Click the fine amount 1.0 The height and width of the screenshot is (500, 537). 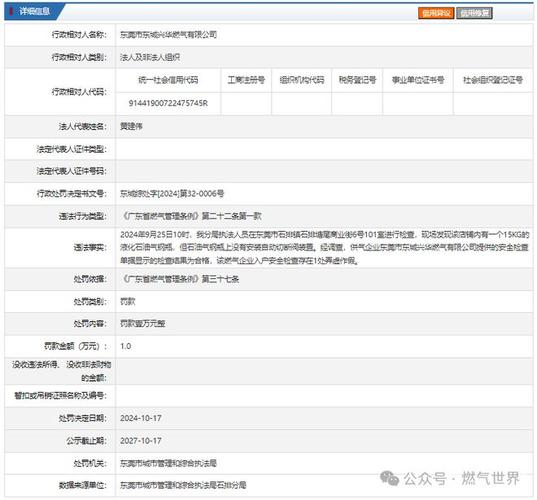click(126, 346)
